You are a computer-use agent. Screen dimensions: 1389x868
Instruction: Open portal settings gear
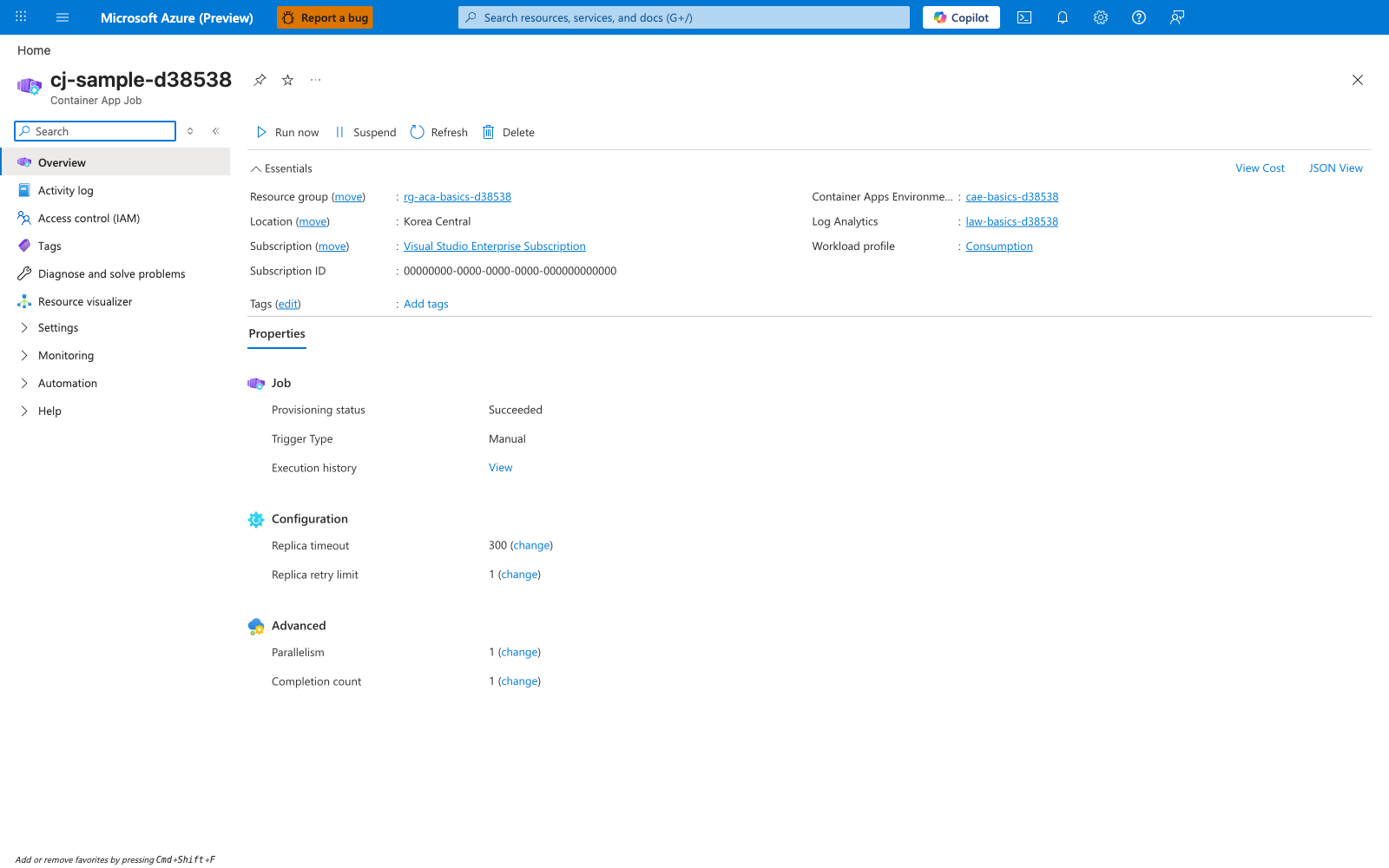1101,17
